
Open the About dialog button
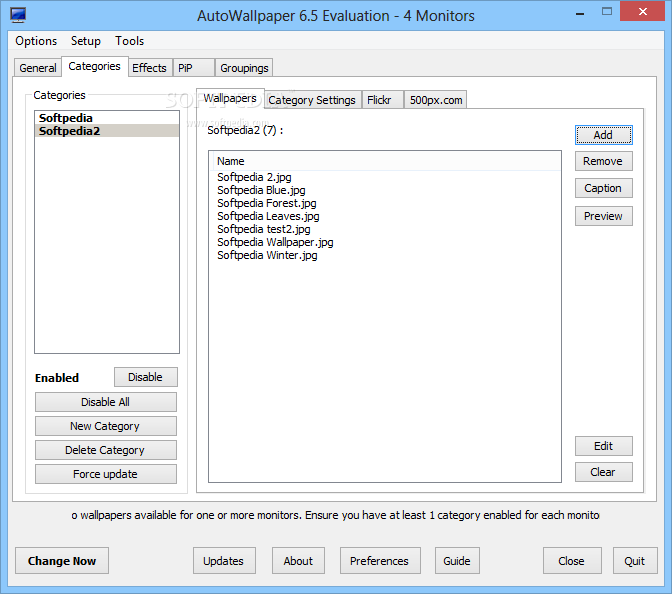[298, 561]
